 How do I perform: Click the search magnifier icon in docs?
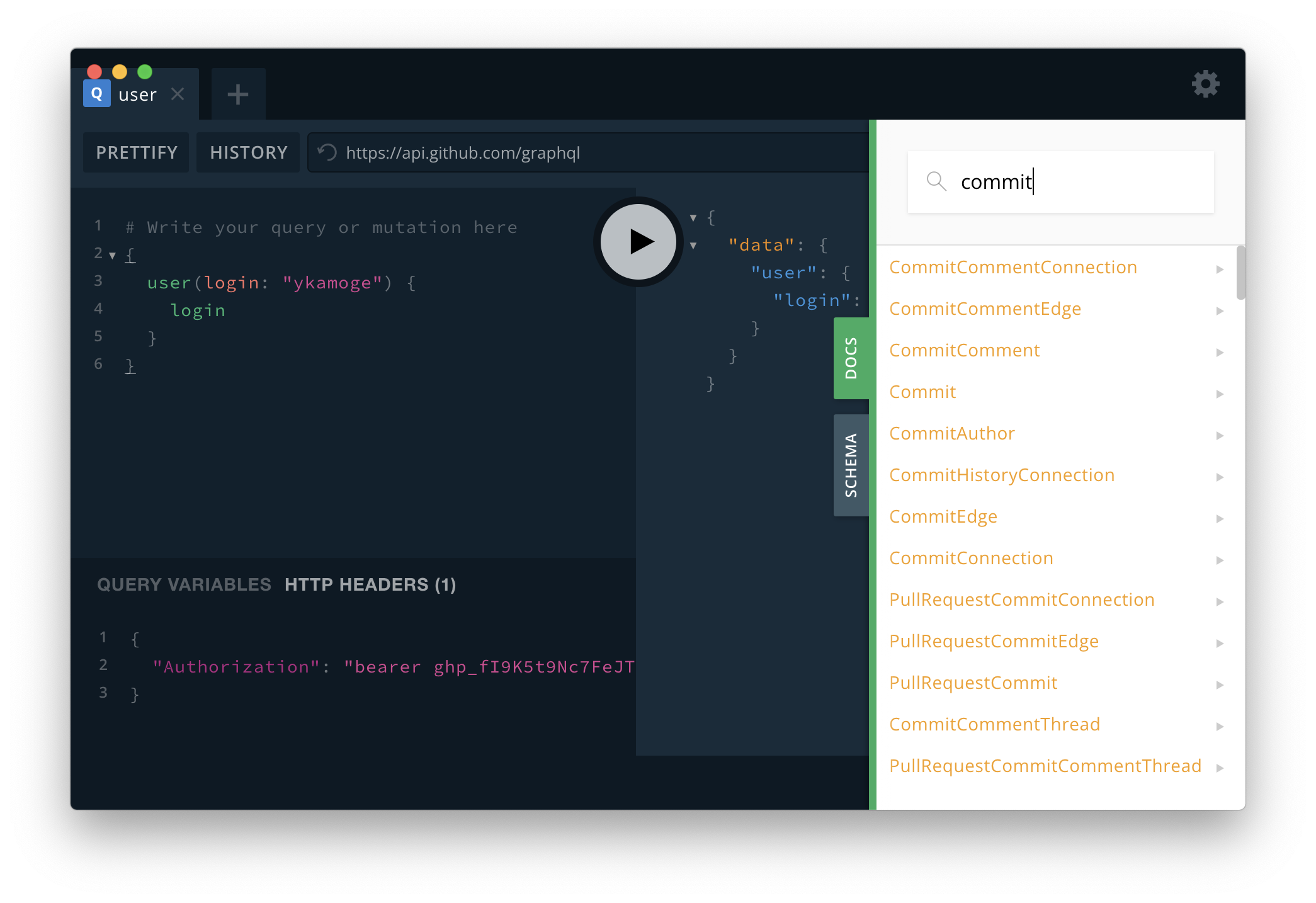(x=936, y=181)
